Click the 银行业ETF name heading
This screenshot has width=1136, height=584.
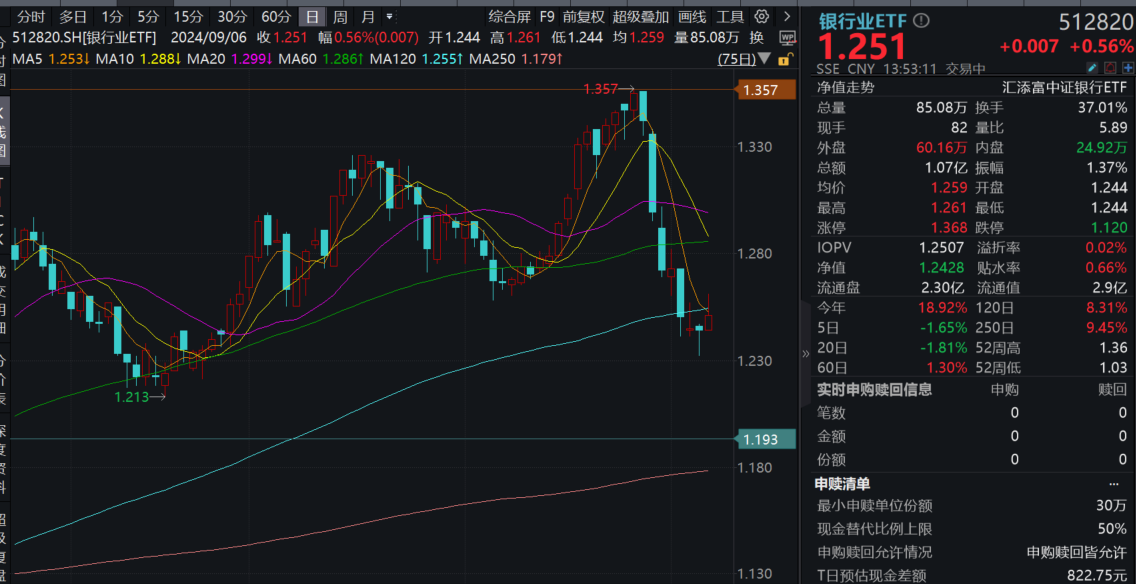(863, 22)
